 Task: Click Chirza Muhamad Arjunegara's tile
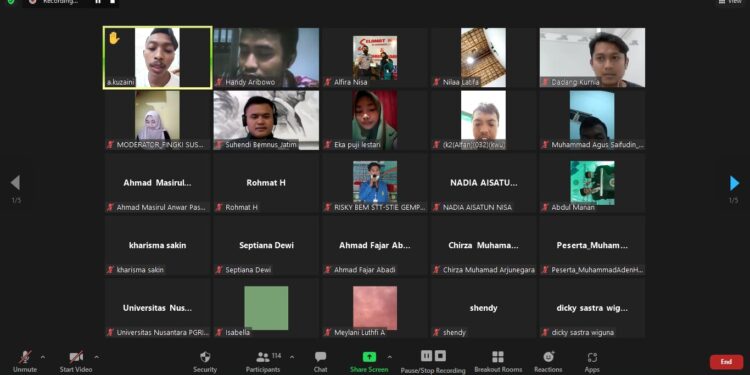point(484,245)
